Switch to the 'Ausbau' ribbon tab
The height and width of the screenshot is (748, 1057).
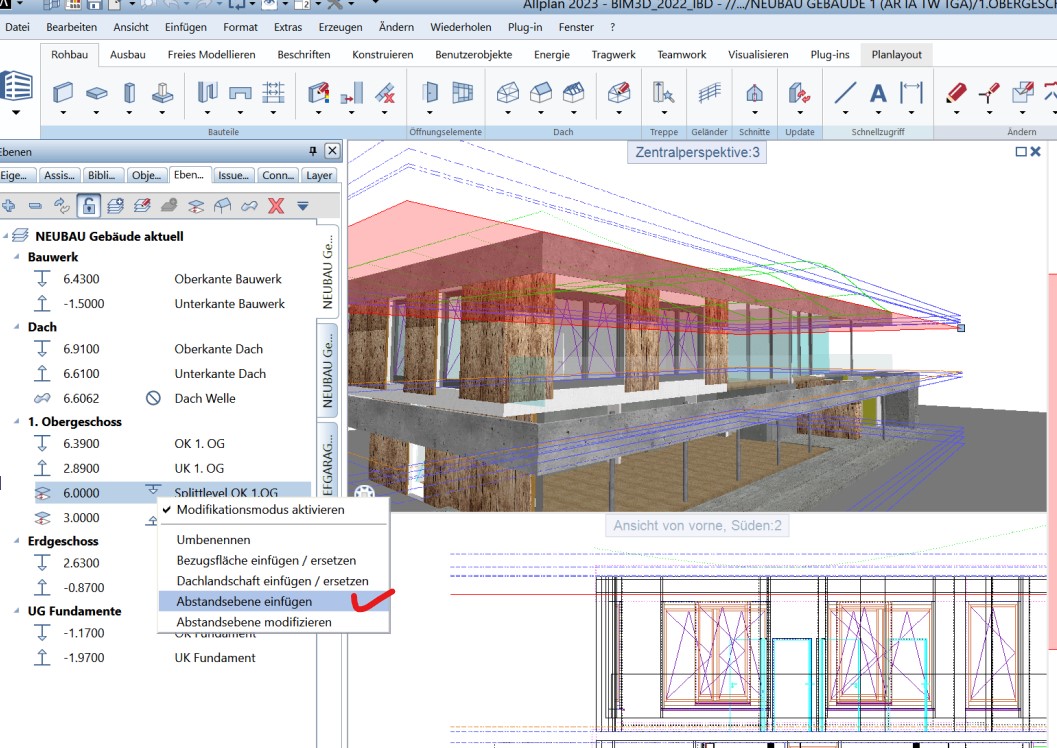click(127, 54)
